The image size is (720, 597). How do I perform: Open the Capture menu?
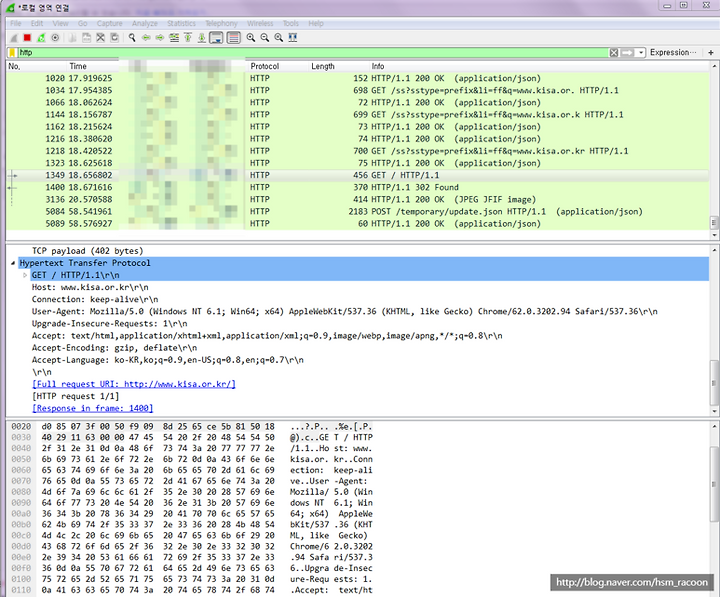(x=109, y=23)
